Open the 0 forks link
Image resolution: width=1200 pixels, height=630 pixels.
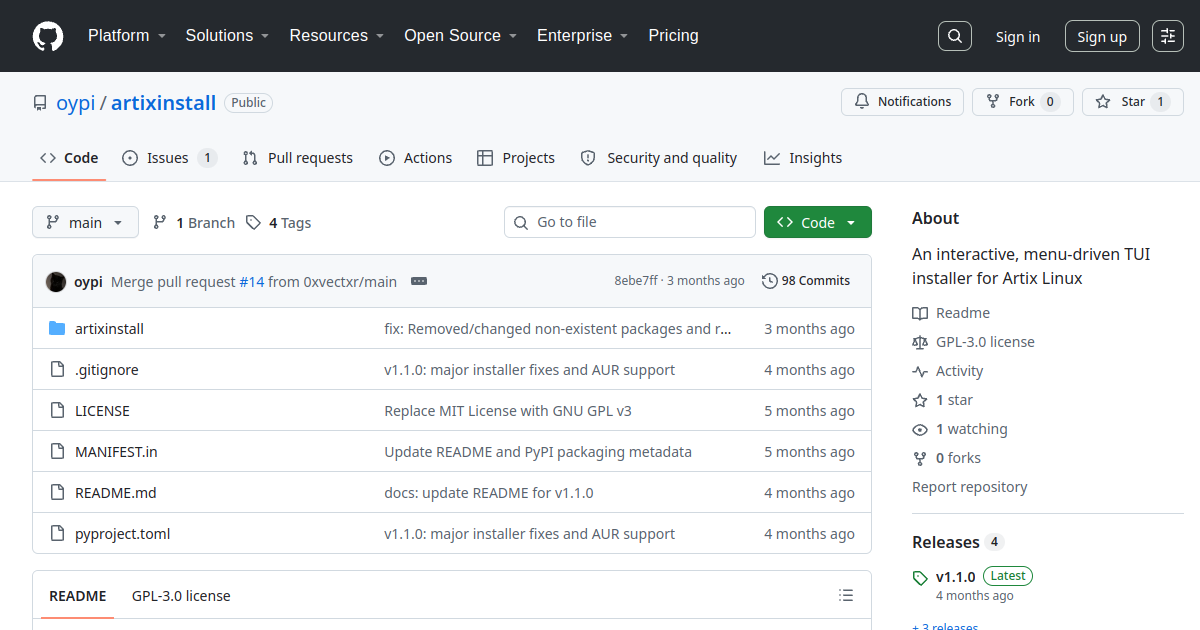946,458
